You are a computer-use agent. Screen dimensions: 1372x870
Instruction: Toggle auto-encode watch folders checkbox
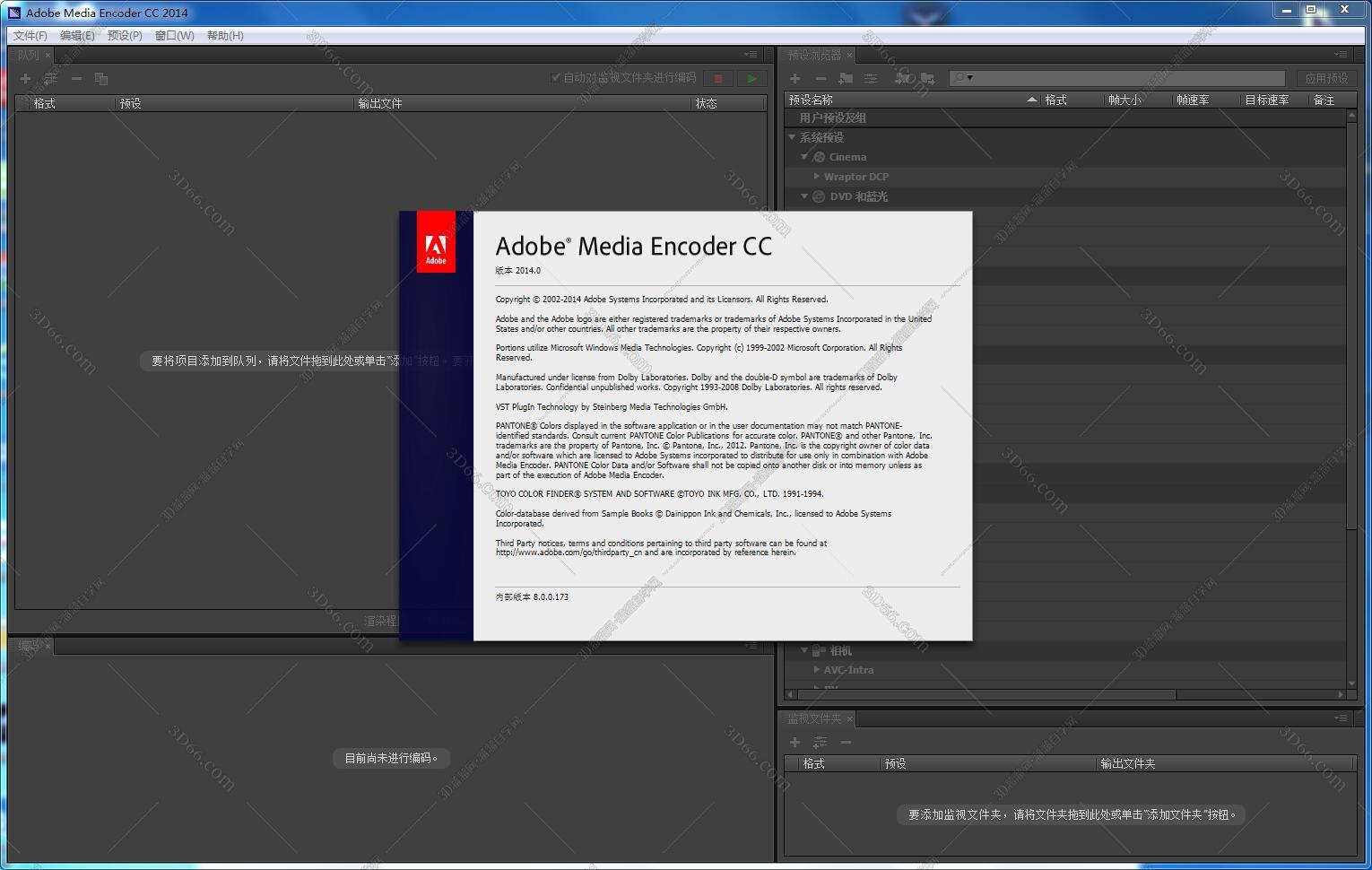(556, 78)
